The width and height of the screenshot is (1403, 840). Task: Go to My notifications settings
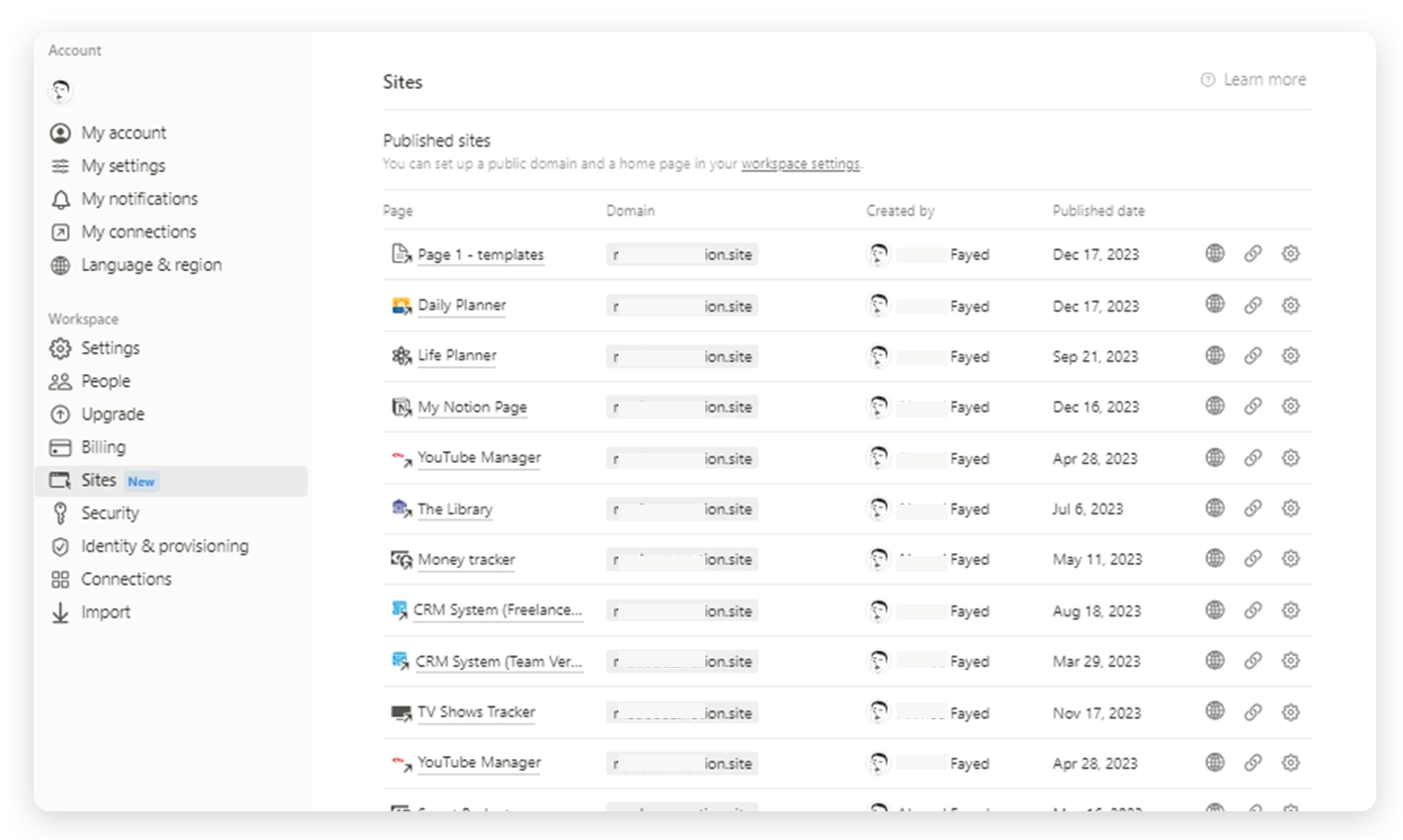coord(139,199)
